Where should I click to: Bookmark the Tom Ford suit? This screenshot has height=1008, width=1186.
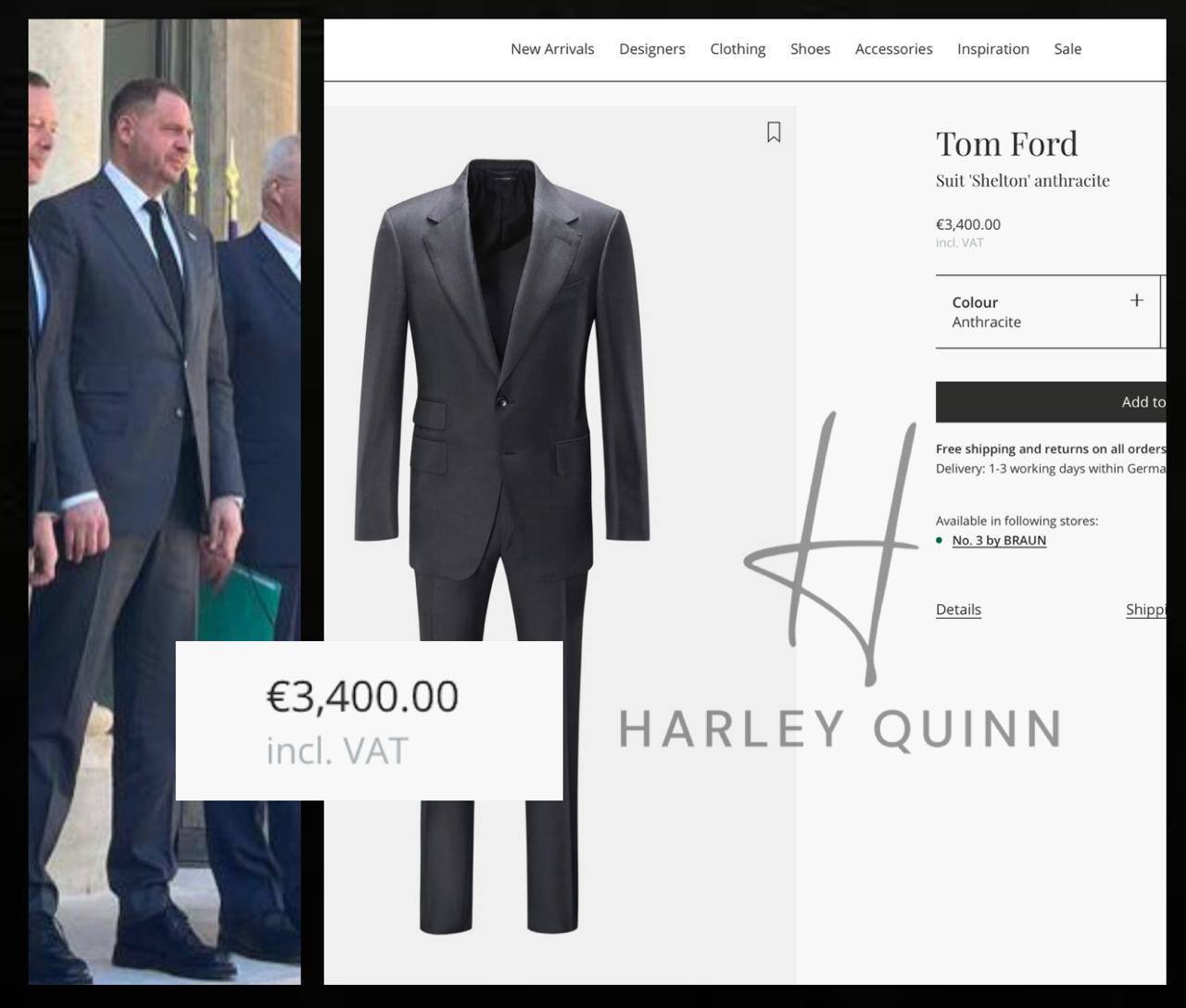point(774,132)
